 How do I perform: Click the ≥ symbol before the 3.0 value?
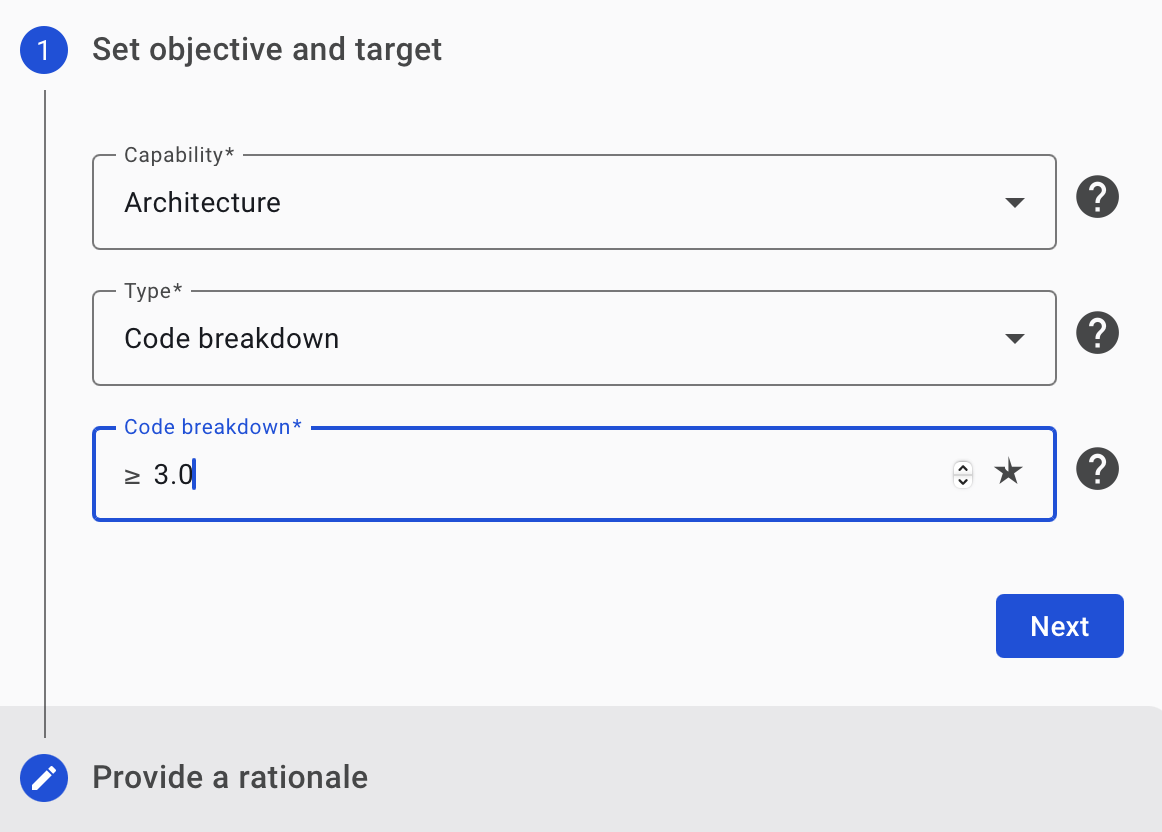tap(132, 476)
